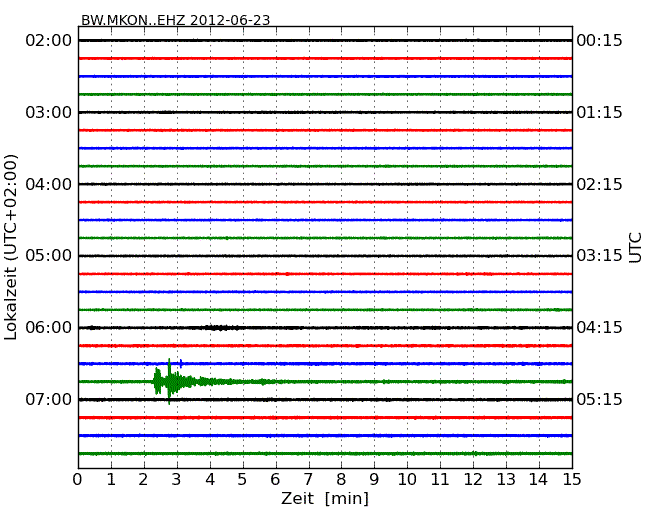Select the 10 minute tick label
Image resolution: width=650 pixels, height=520 pixels.
coord(407,480)
